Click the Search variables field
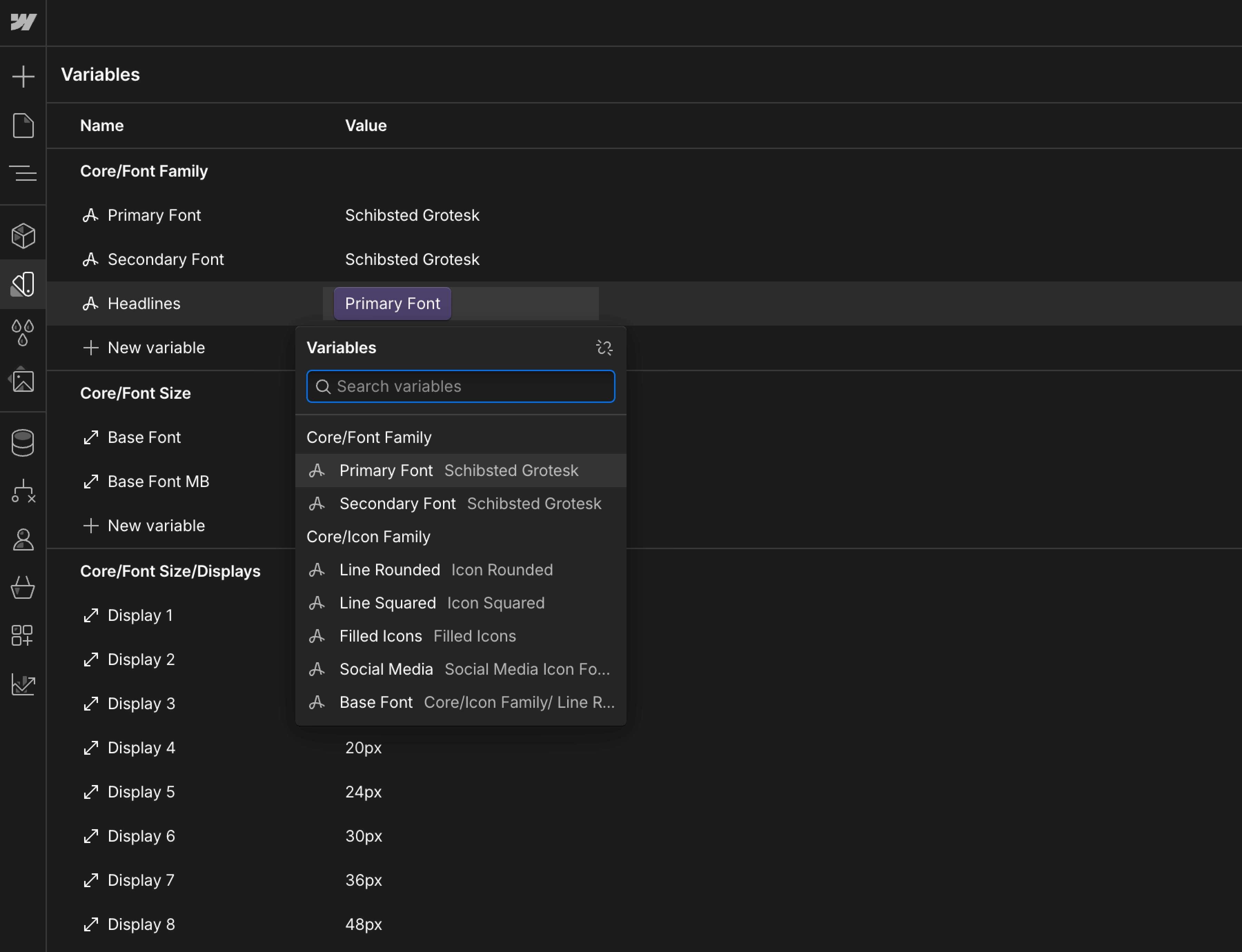1242x952 pixels. pyautogui.click(x=460, y=386)
